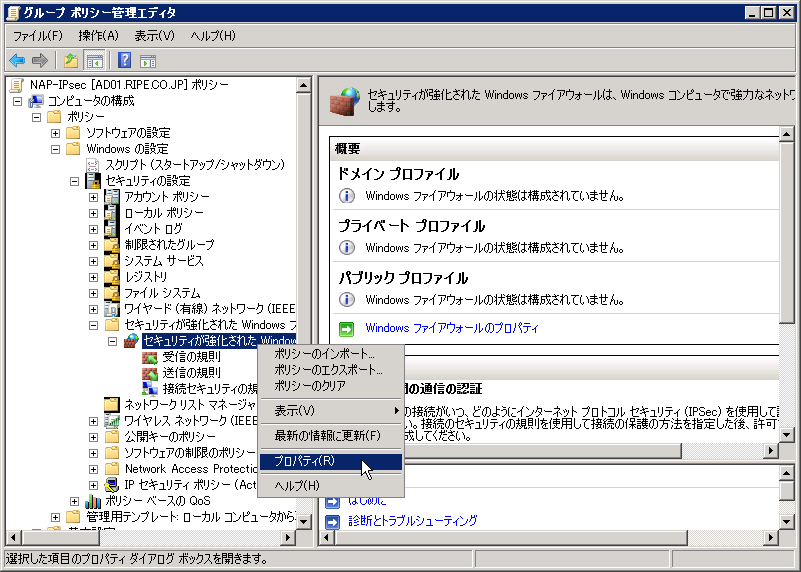Click the ワイヤード (有線) ネットワーク icon

point(112,309)
